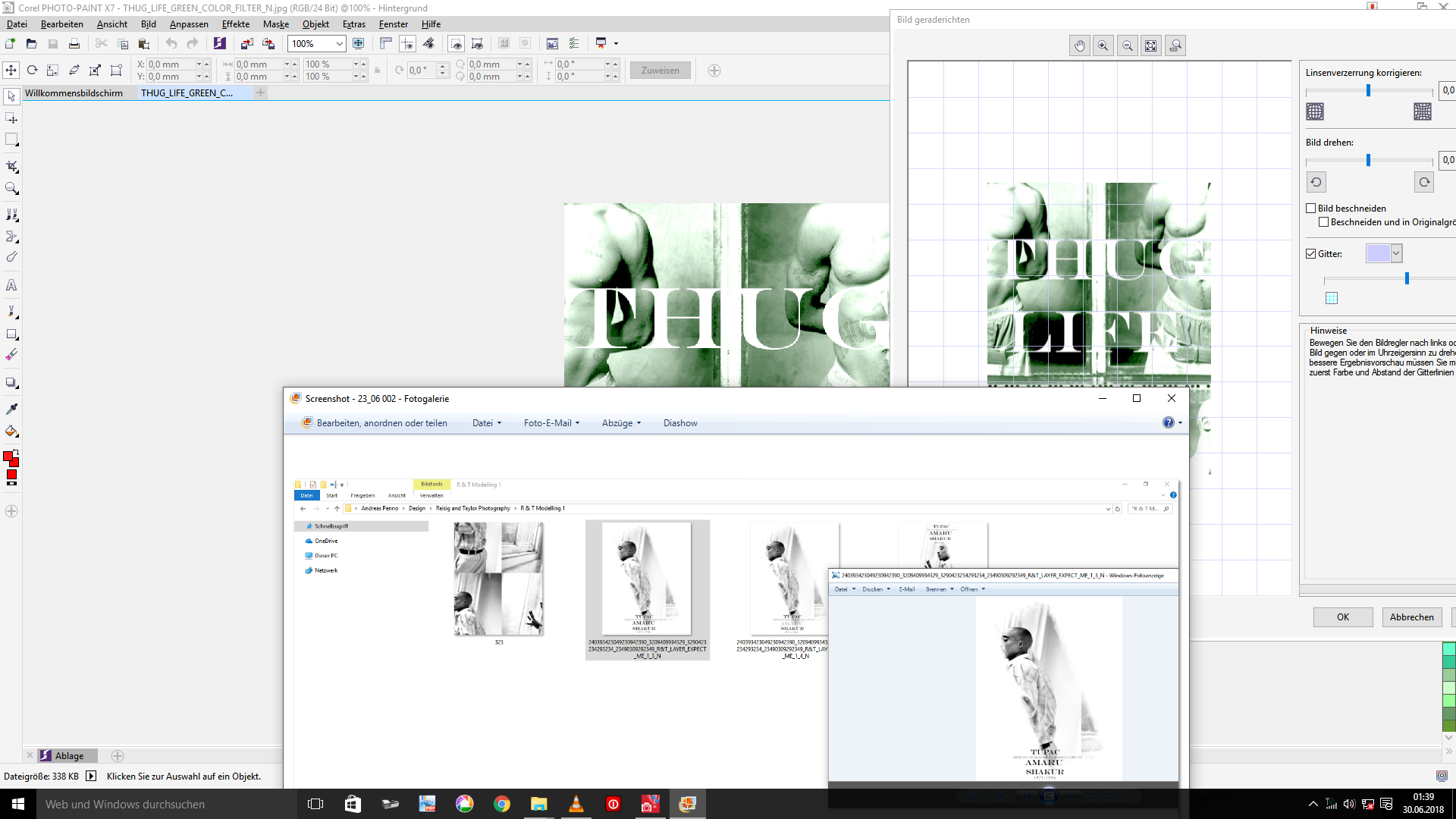Expand the Abzüge dropdown
Image resolution: width=1456 pixels, height=819 pixels.
tap(621, 423)
